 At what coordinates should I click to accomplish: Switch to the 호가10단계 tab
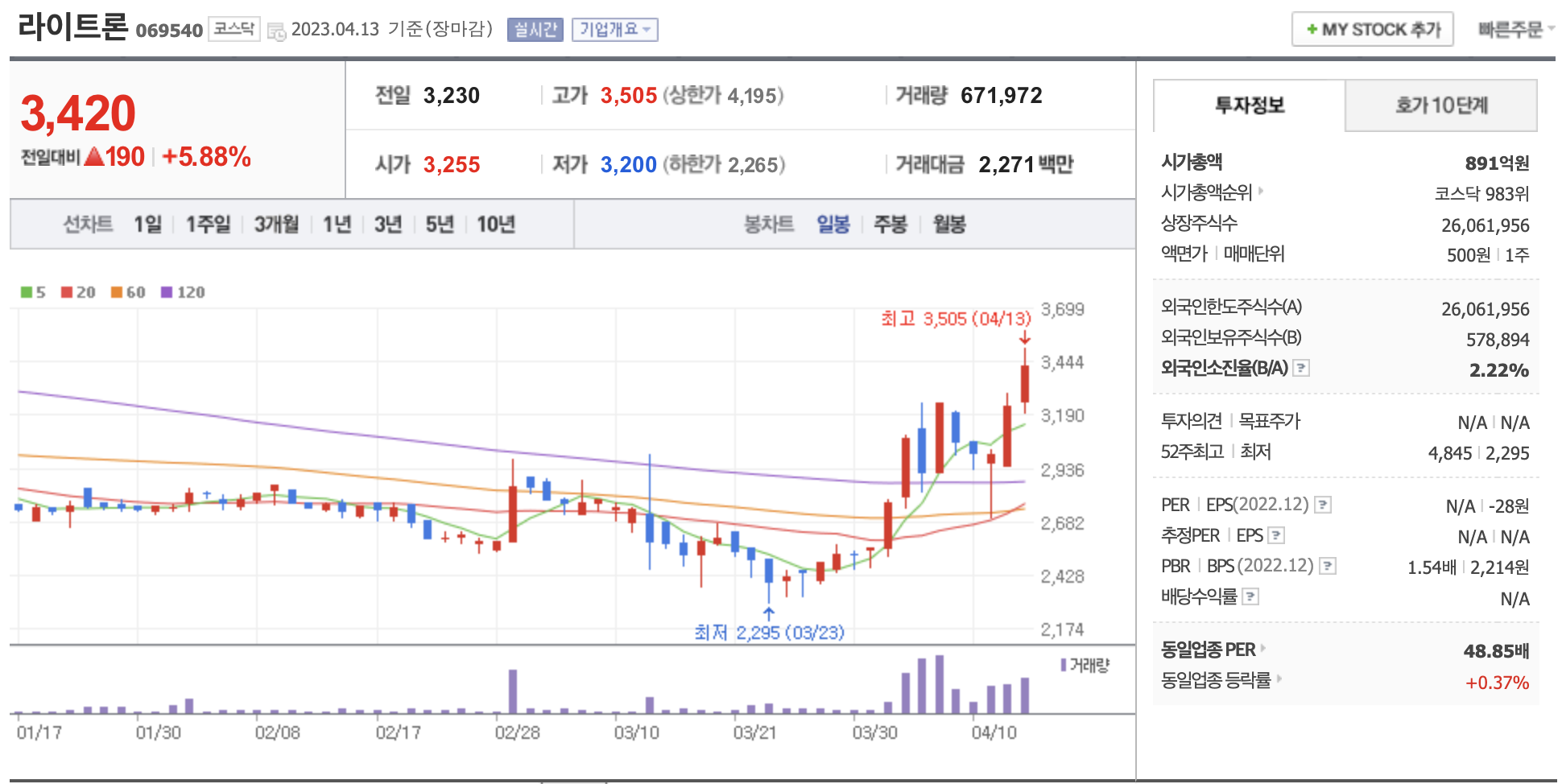1440,105
